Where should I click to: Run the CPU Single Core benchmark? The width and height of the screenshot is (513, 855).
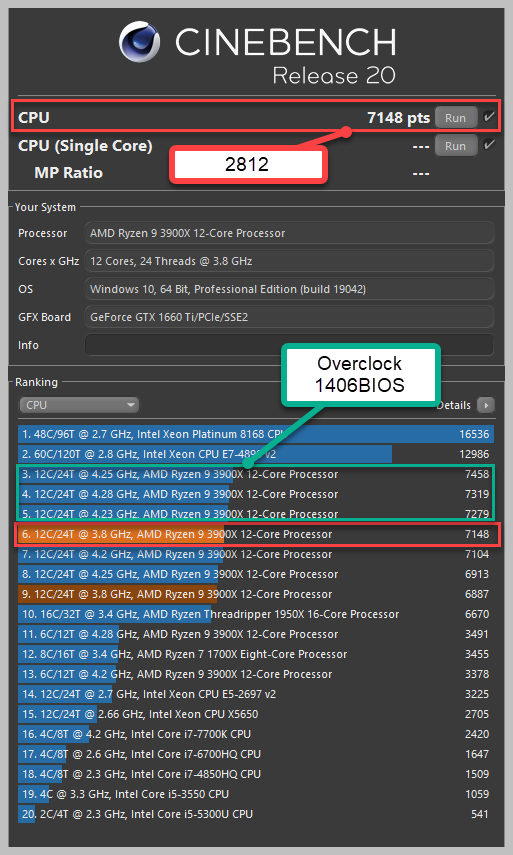[456, 146]
